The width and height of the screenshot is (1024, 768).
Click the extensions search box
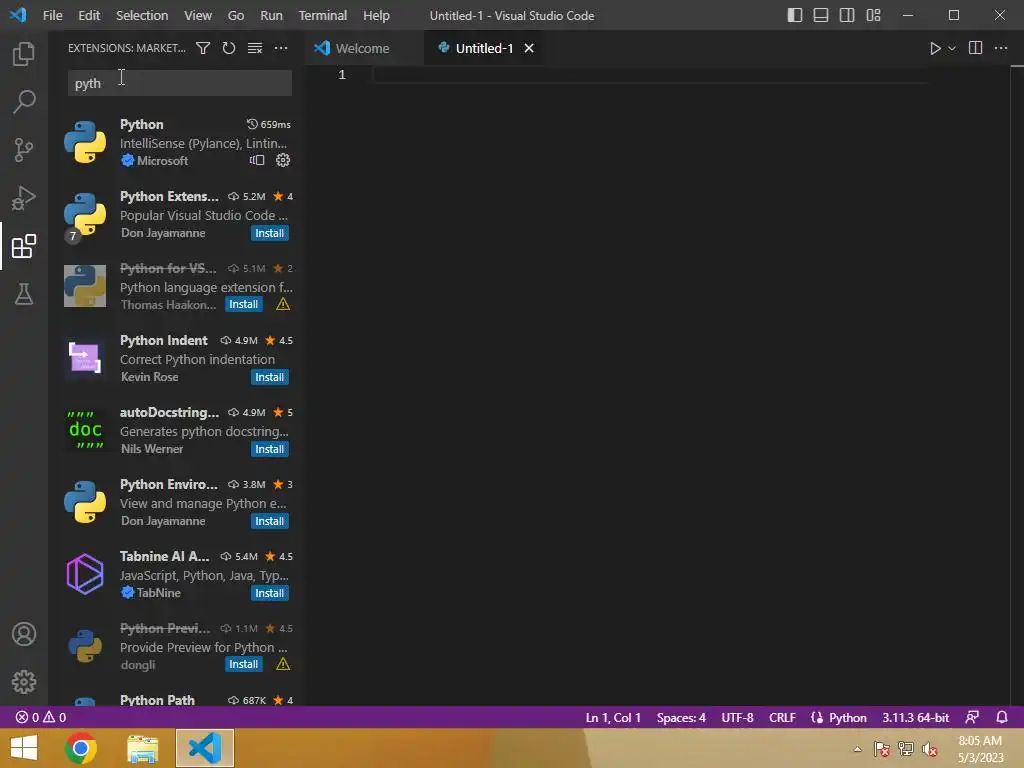(x=180, y=84)
